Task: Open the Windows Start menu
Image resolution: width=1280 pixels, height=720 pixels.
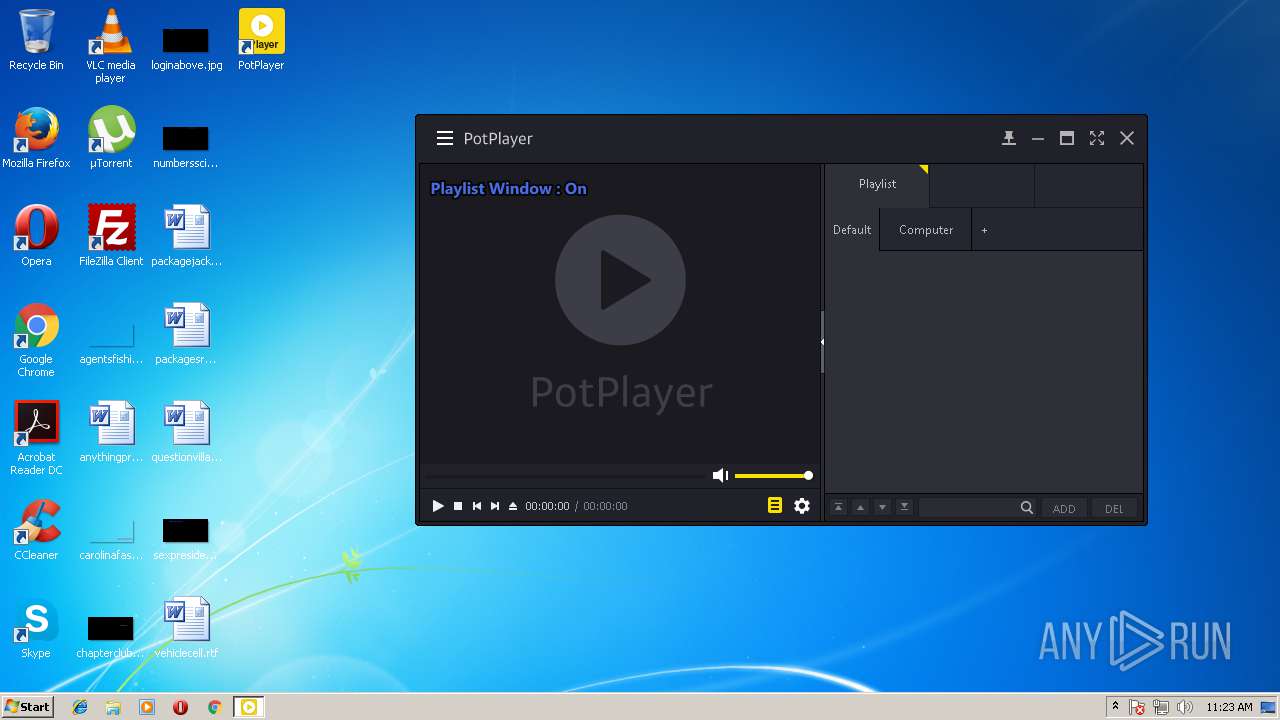Action: click(28, 707)
